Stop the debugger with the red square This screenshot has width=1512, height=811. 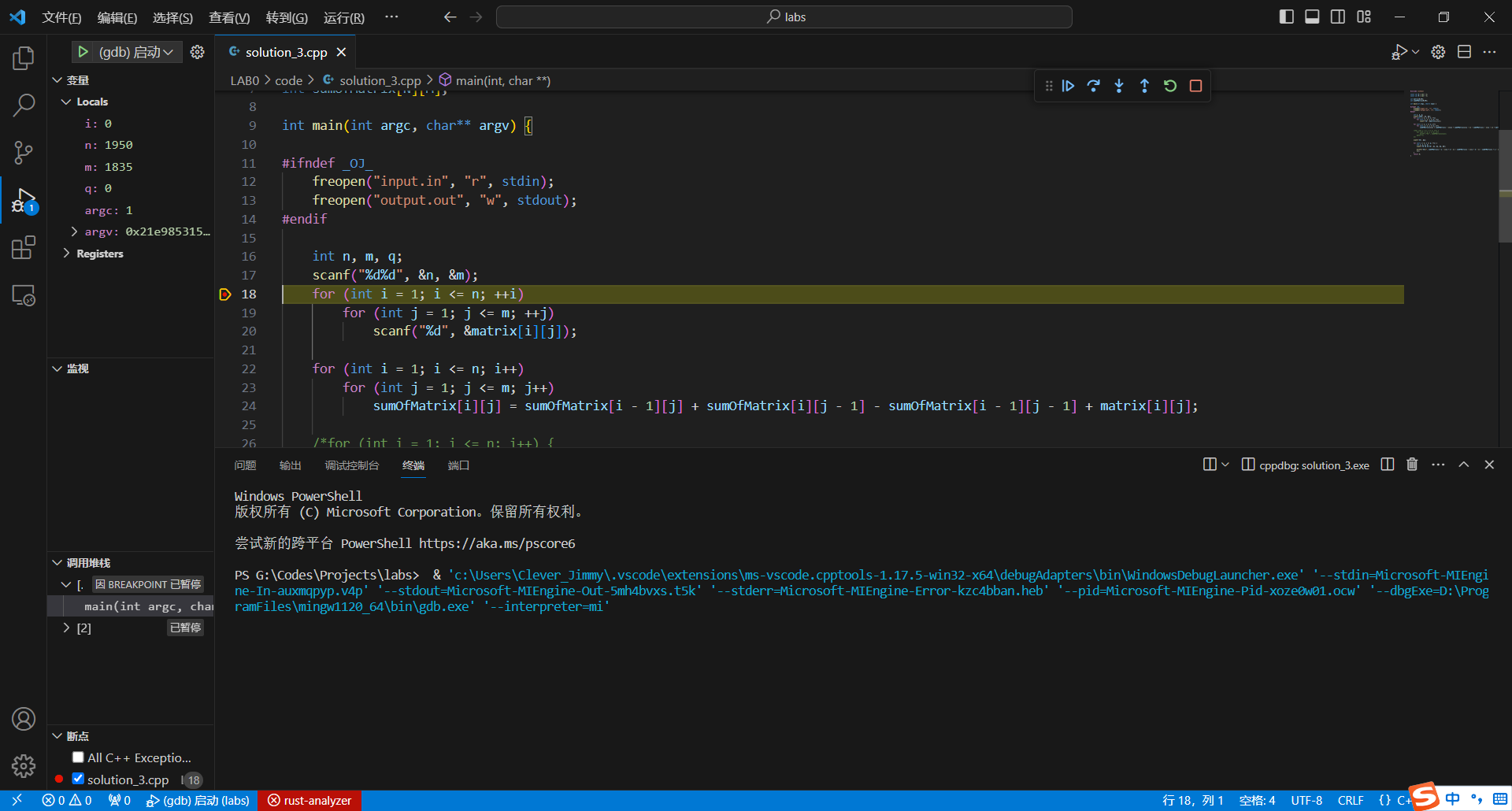1195,86
